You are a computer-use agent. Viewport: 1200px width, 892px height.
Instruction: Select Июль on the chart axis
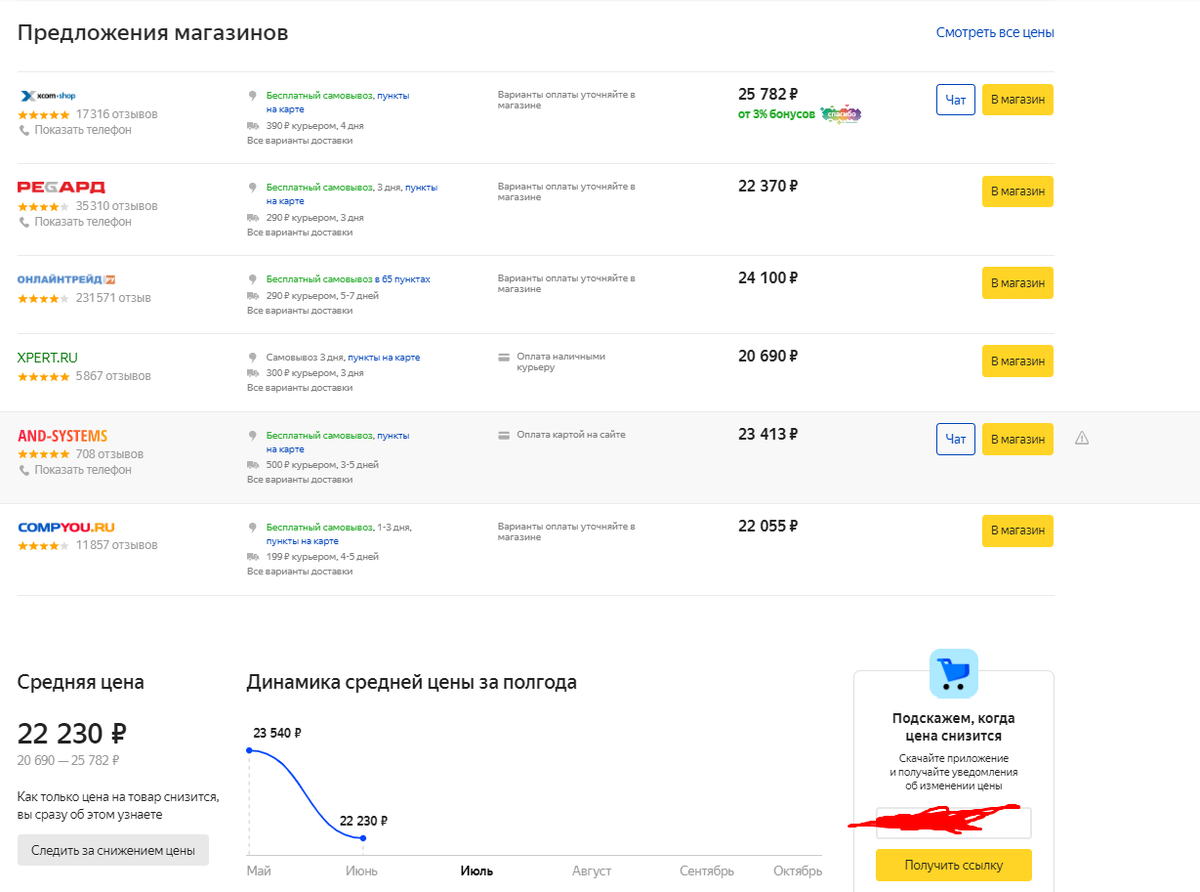point(477,871)
